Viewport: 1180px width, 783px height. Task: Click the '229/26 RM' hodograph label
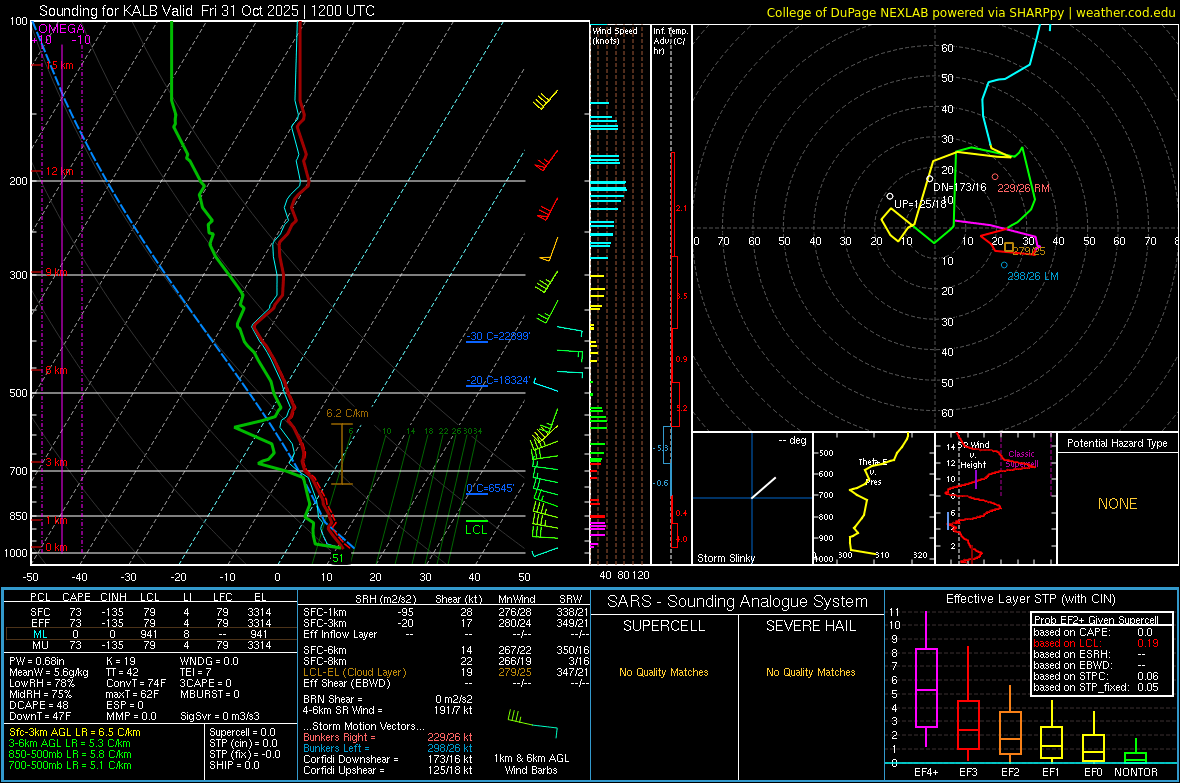1023,188
